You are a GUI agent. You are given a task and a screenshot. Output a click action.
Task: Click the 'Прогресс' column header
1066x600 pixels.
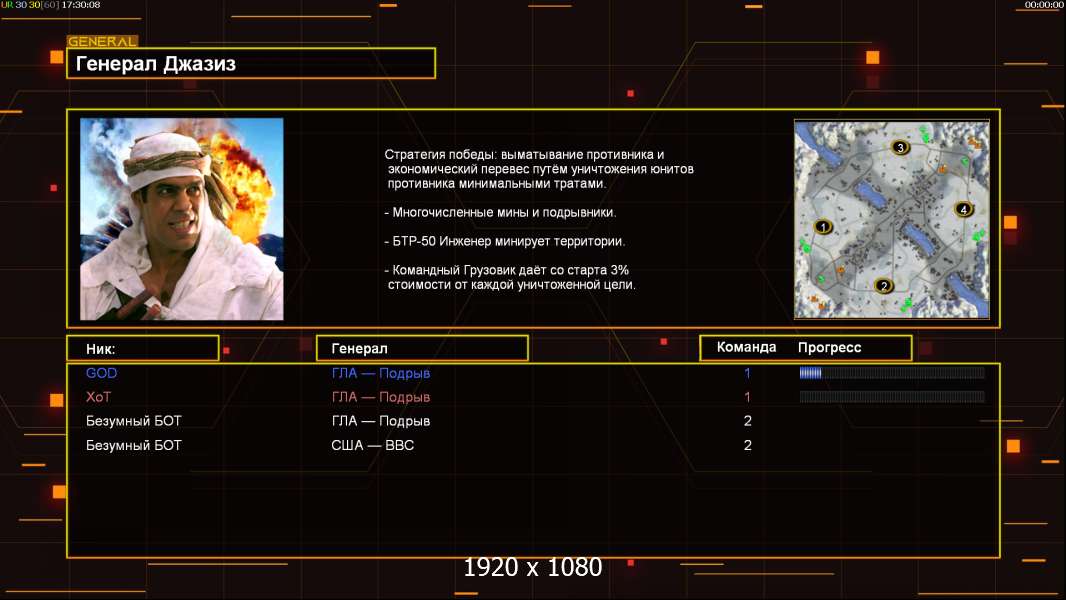829,347
